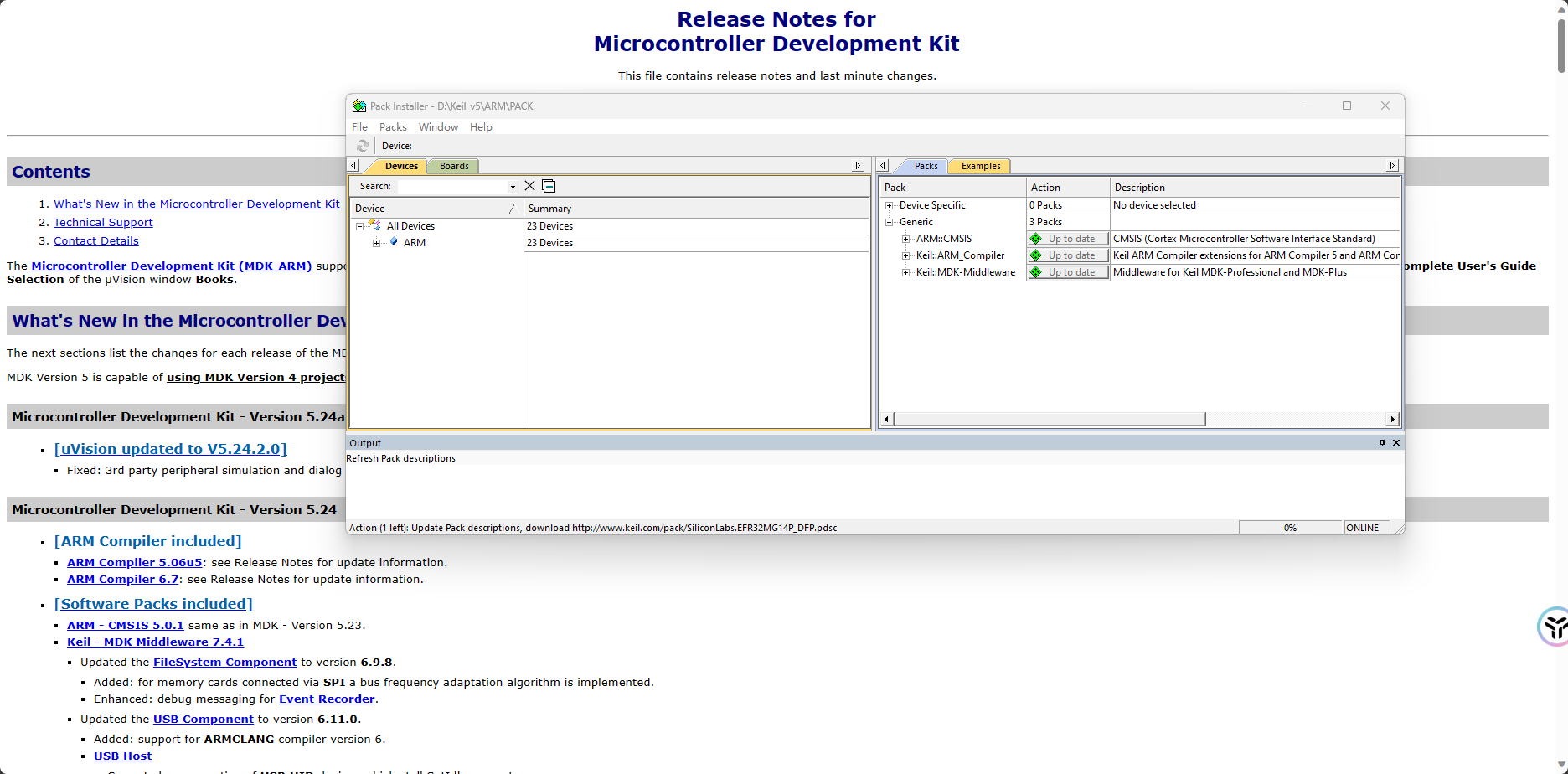Open the USB Host link

tap(123, 756)
